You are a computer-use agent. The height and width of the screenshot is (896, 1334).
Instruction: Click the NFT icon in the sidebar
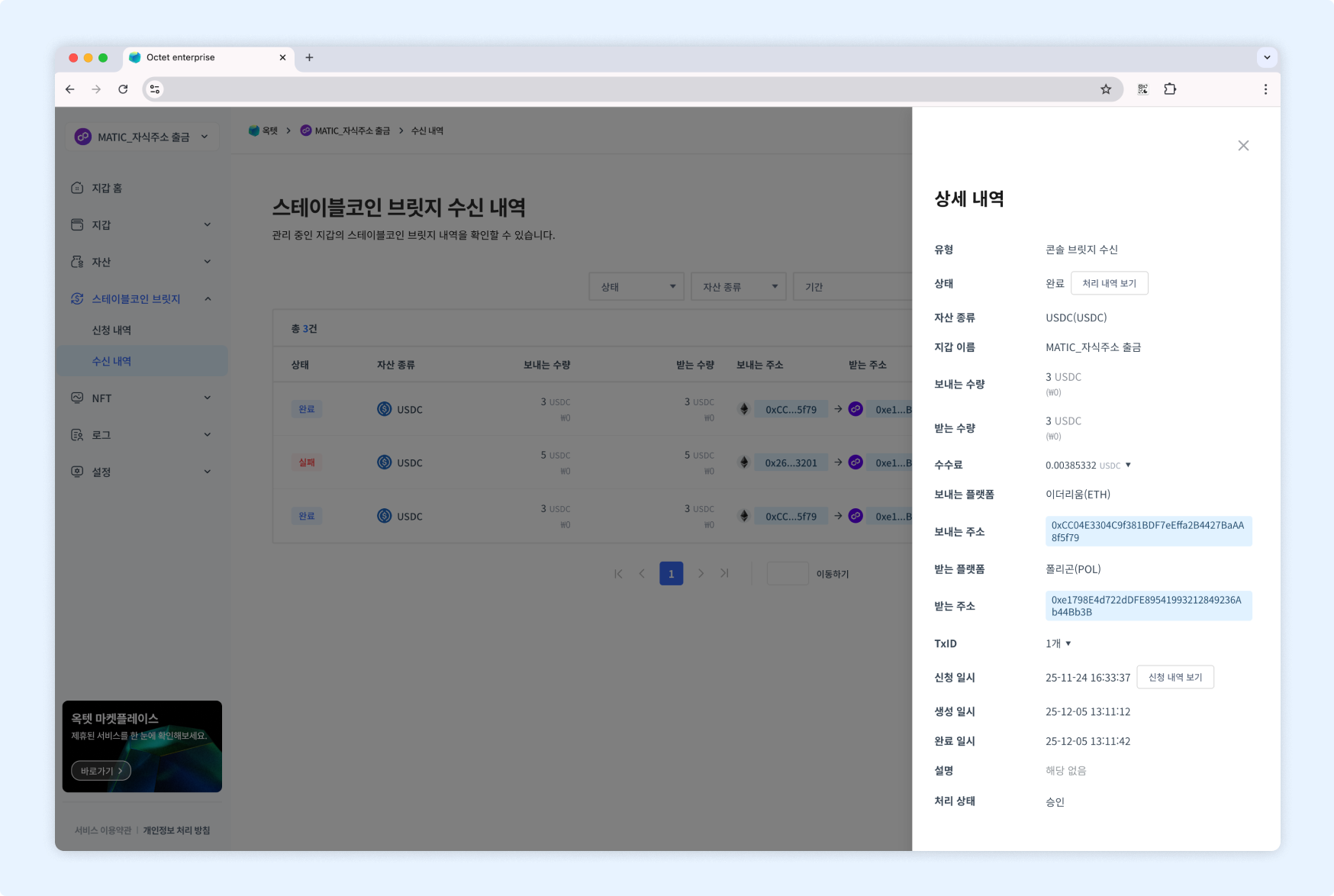click(x=77, y=398)
